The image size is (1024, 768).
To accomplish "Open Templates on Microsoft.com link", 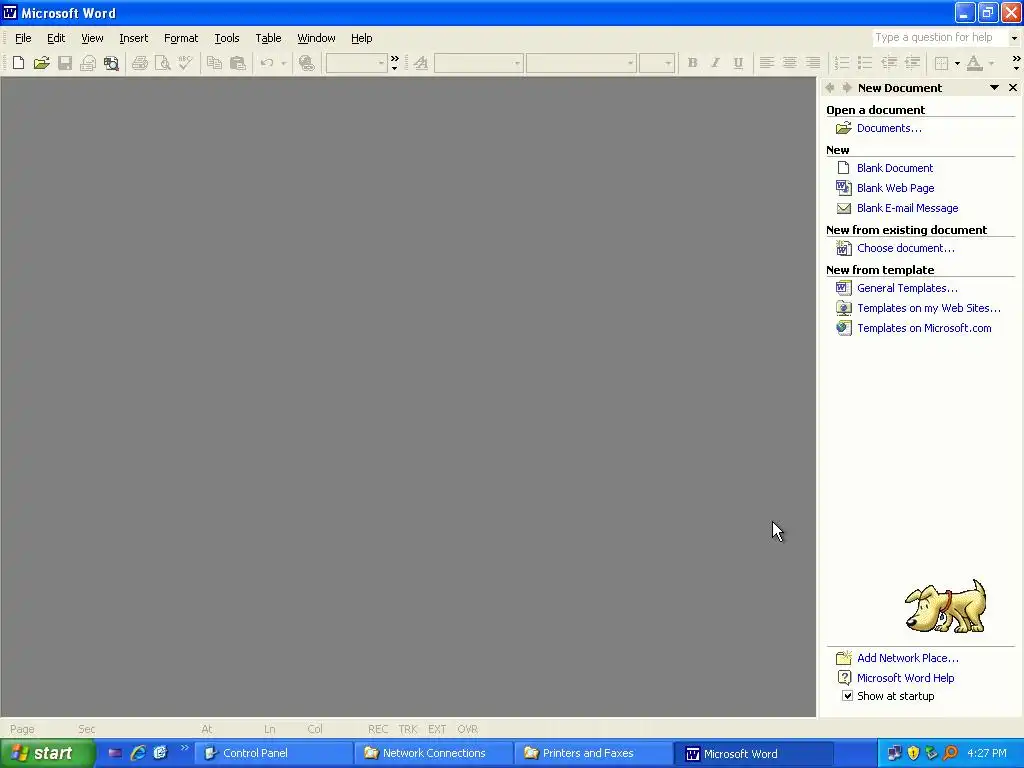I will point(924,328).
